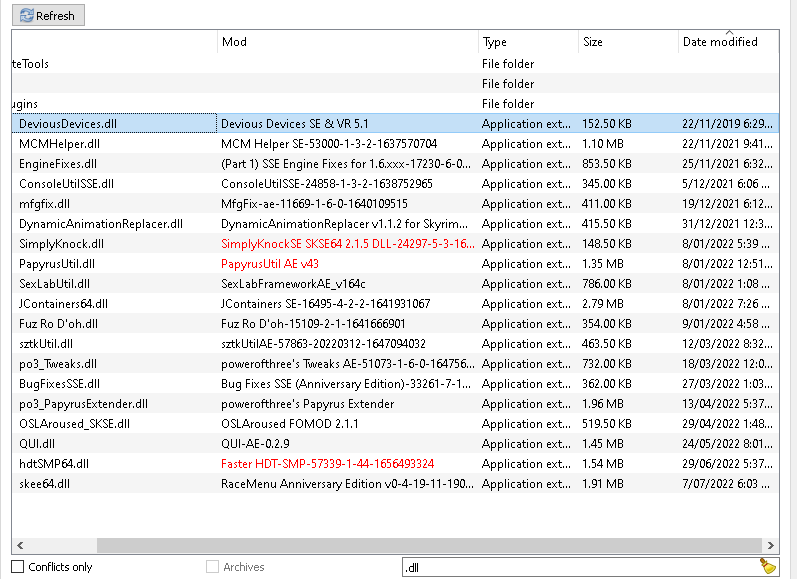
Task: Select the DeviousDevices.dll row
Action: (x=395, y=124)
